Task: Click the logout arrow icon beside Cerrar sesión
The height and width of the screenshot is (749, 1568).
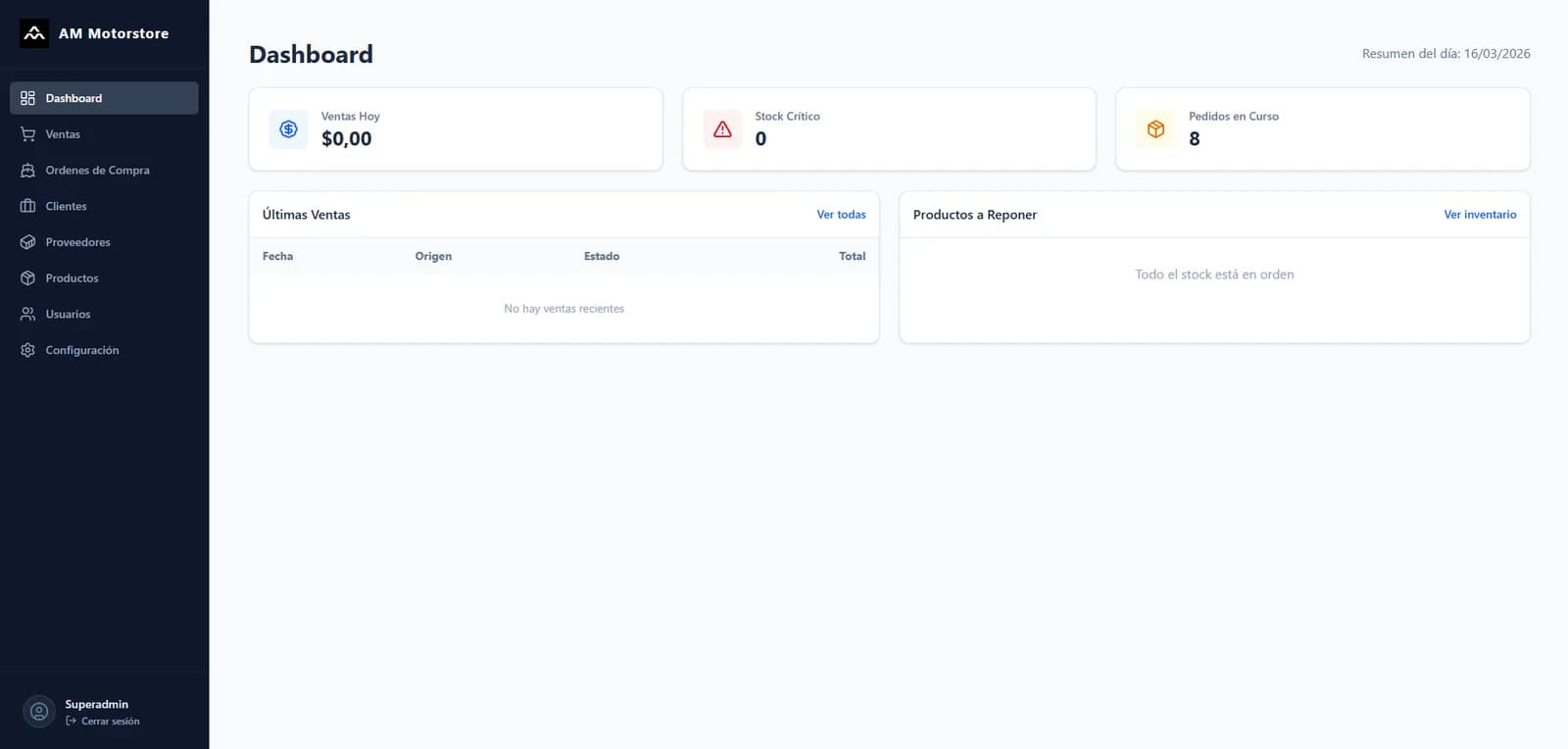Action: 71,722
